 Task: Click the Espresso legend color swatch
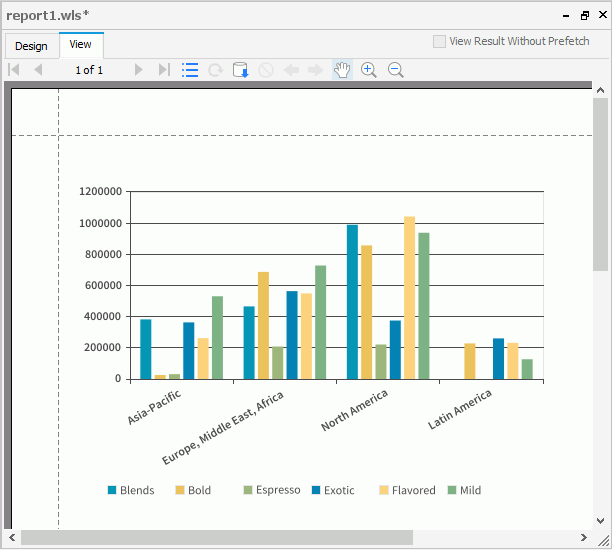pos(249,490)
